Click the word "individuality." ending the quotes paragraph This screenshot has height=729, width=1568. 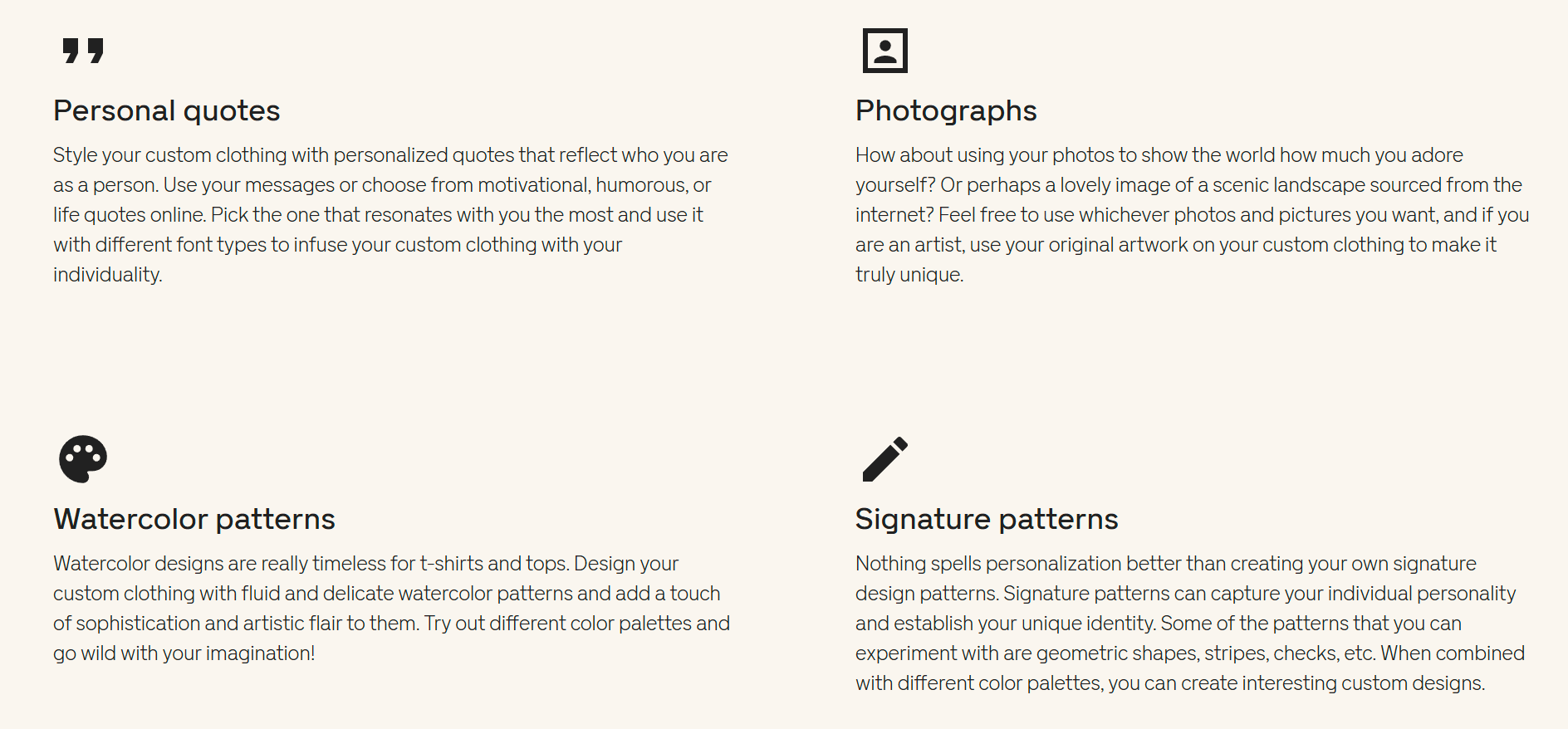[x=107, y=275]
